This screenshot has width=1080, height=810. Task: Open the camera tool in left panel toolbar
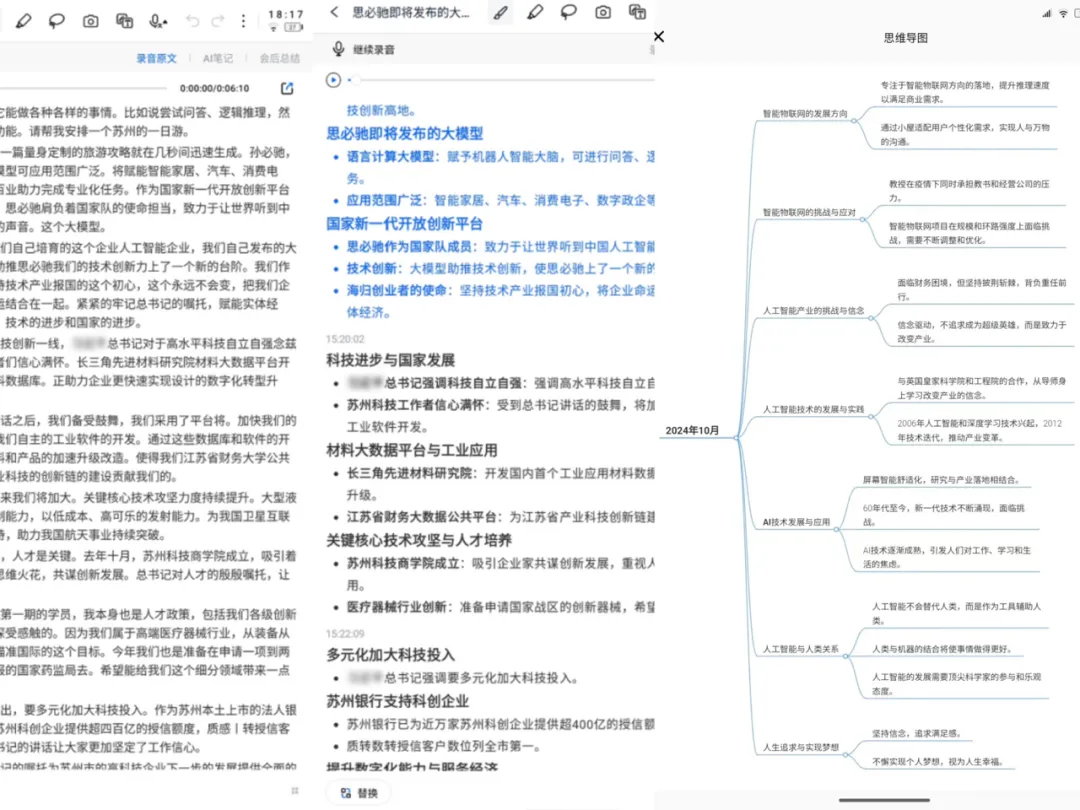pyautogui.click(x=90, y=21)
